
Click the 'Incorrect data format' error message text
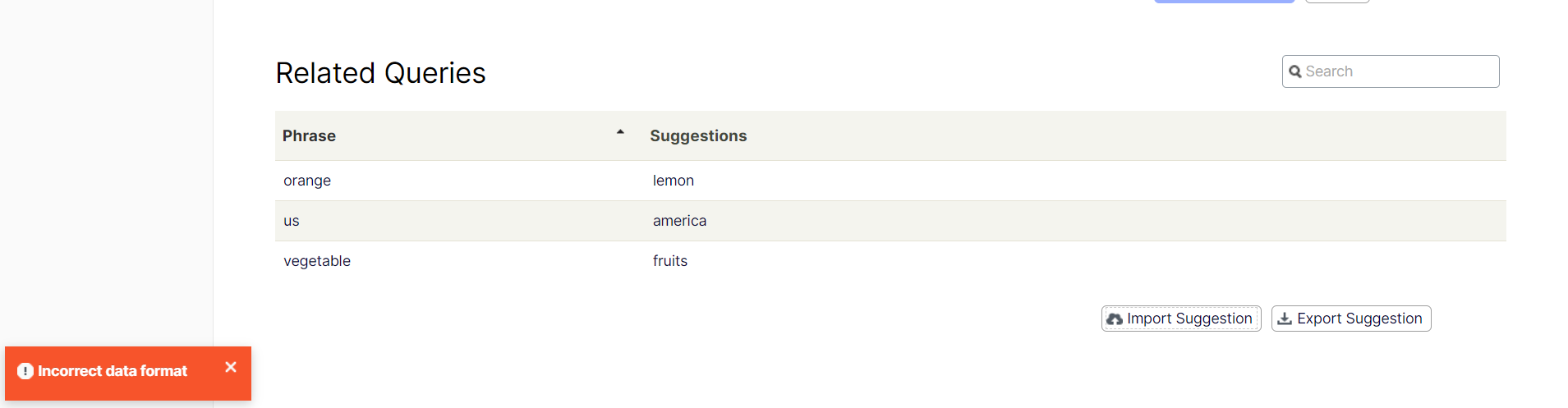coord(113,372)
